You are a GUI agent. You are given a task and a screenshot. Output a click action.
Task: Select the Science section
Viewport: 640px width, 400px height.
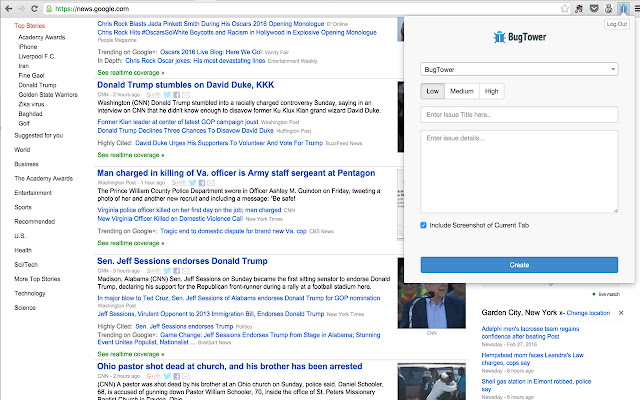[25, 308]
